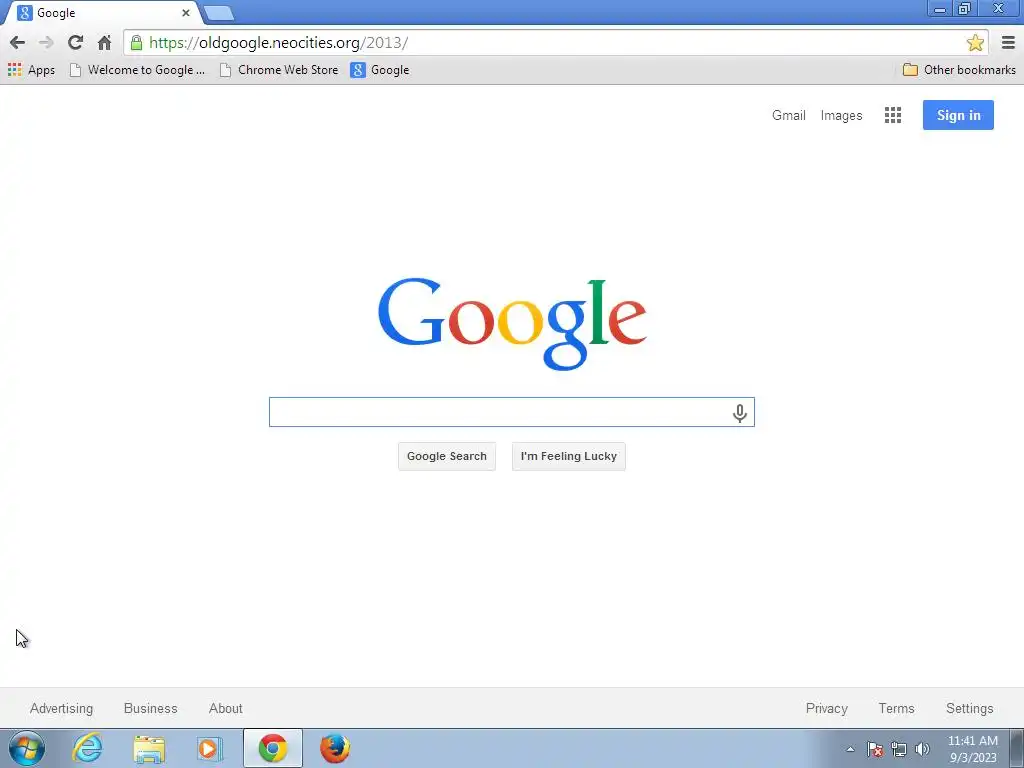Click the address bar URL
This screenshot has width=1024, height=768.
pos(279,43)
